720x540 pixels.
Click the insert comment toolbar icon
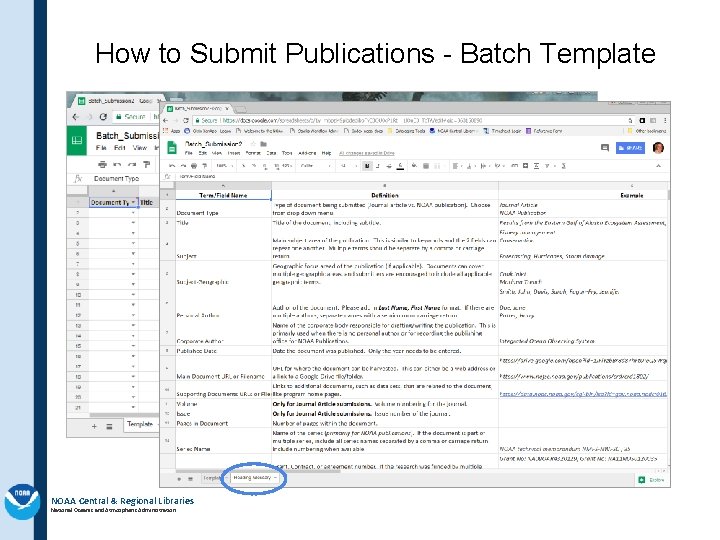pos(525,166)
